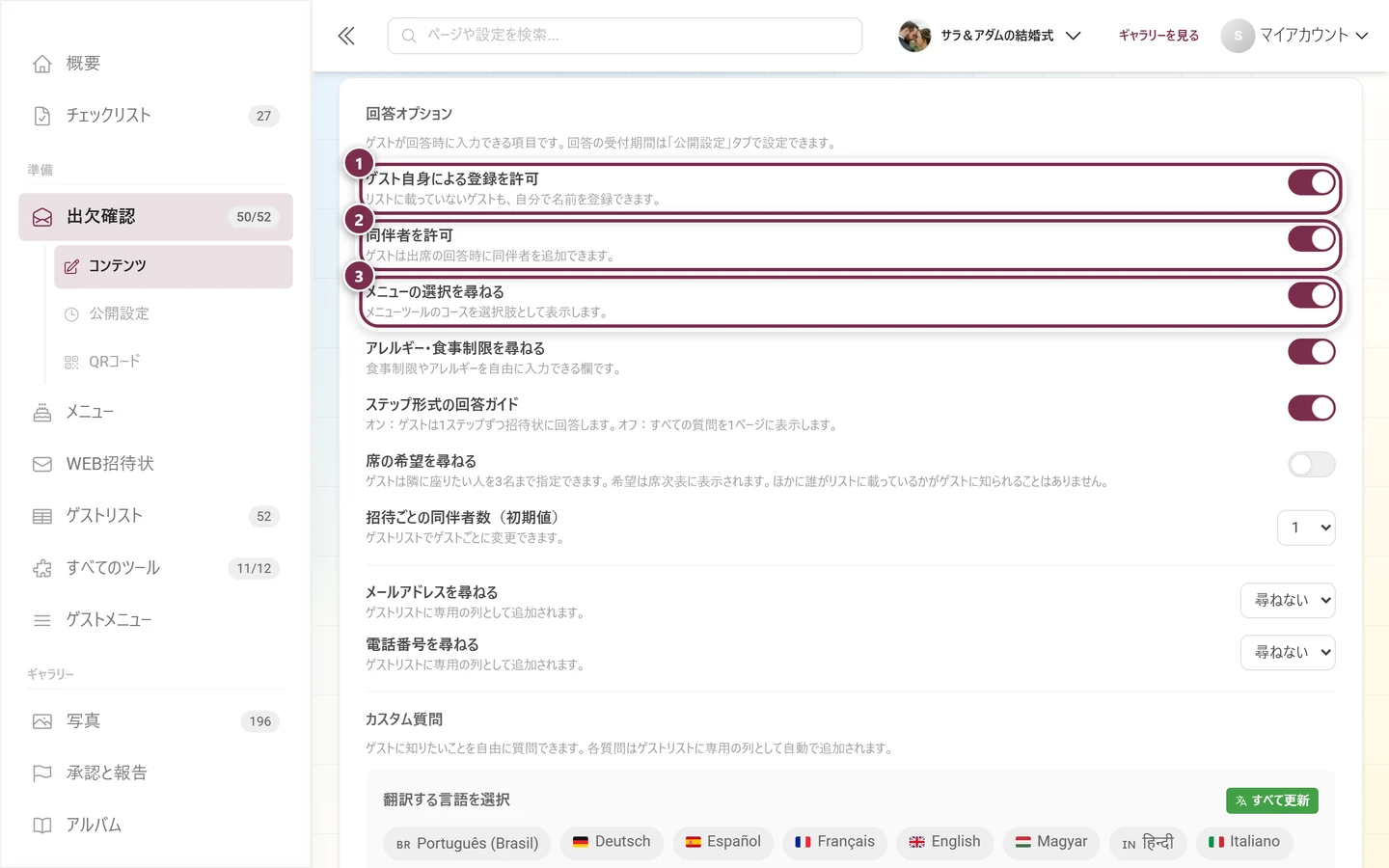Toggle ゲスト自身による登録を許可 switch
Screen dimensions: 1389x868
(1312, 182)
